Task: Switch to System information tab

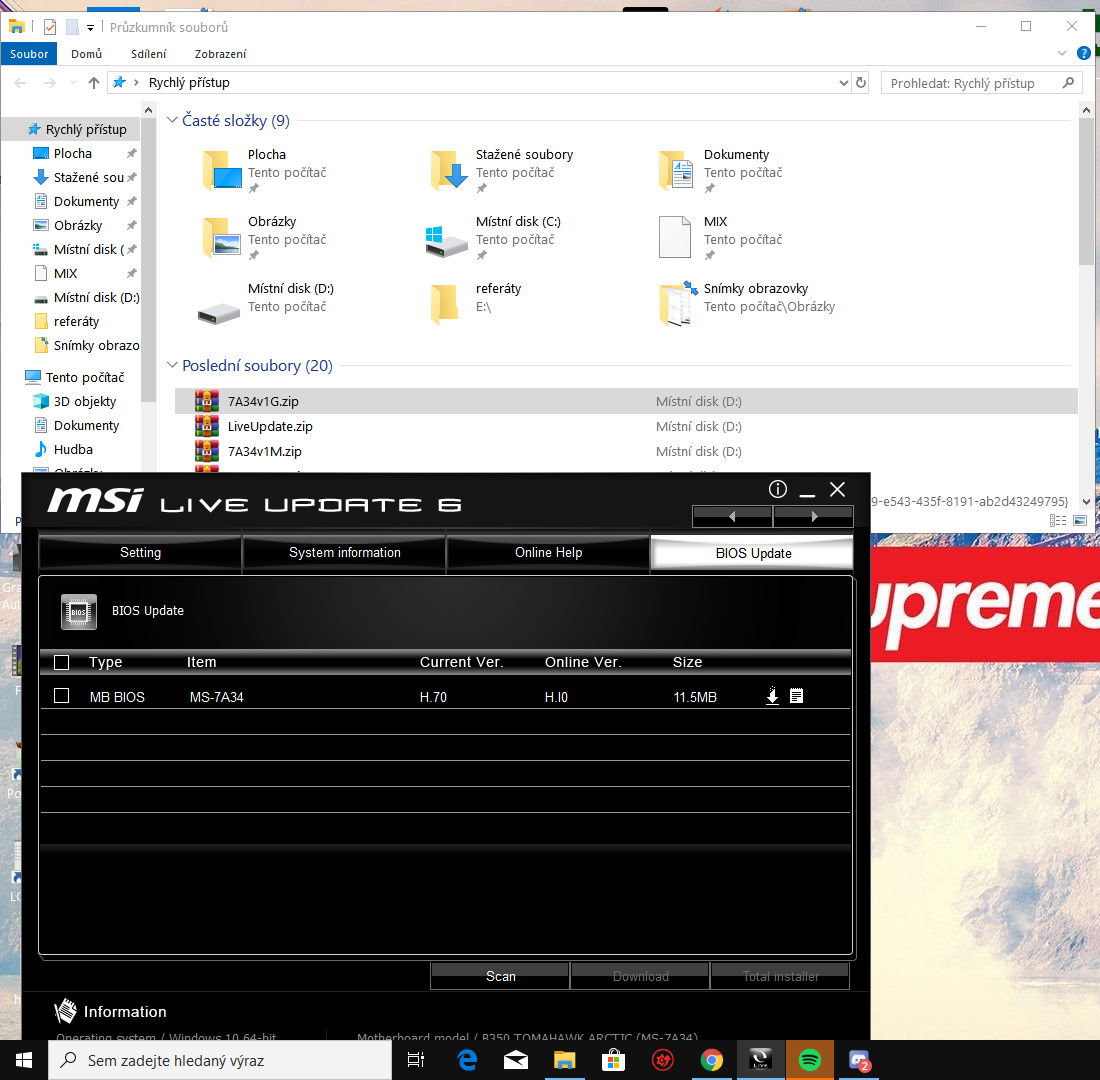Action: coord(344,553)
